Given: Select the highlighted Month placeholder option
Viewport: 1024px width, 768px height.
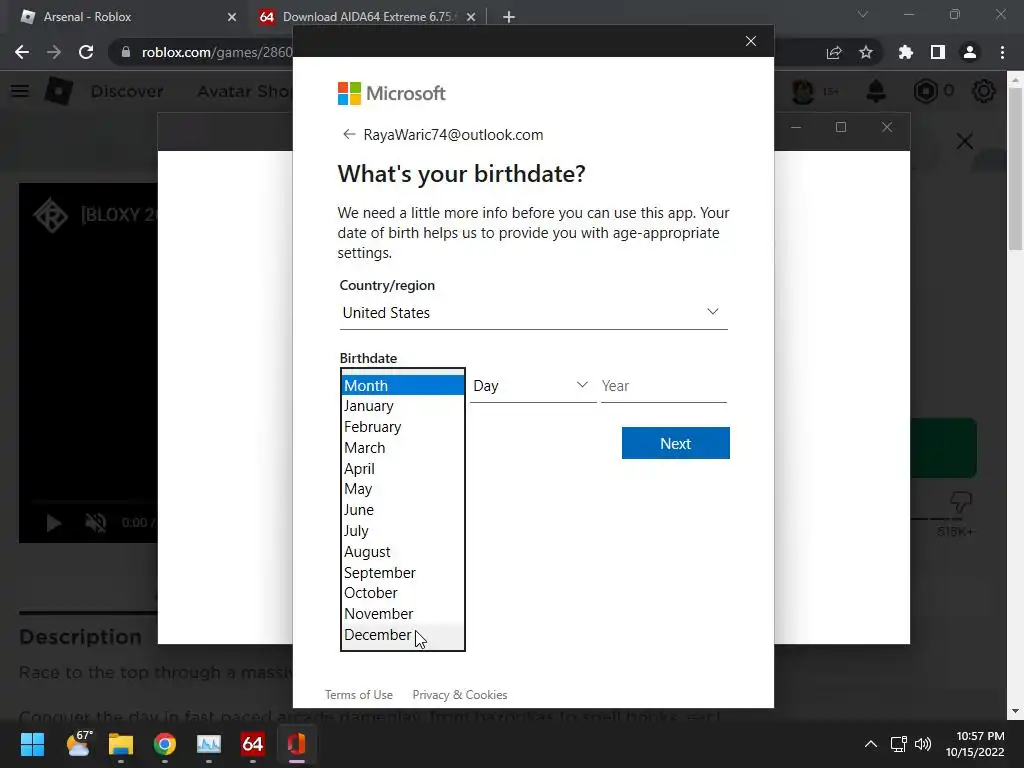Looking at the screenshot, I should point(402,385).
